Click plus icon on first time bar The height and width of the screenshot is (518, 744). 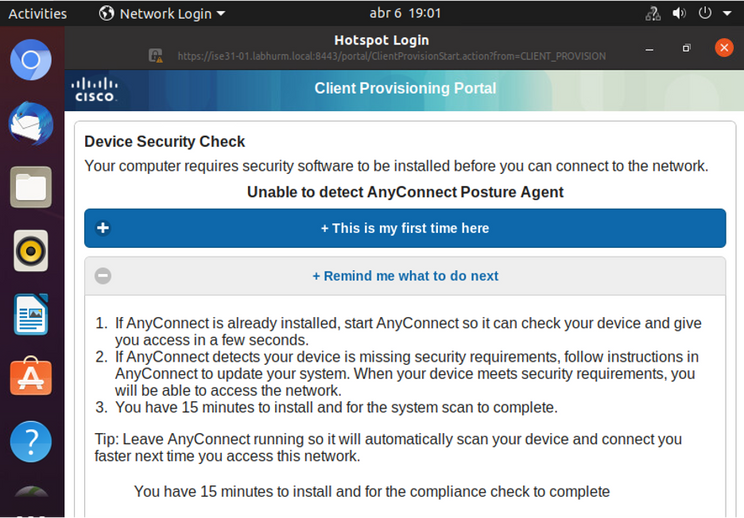(x=103, y=228)
